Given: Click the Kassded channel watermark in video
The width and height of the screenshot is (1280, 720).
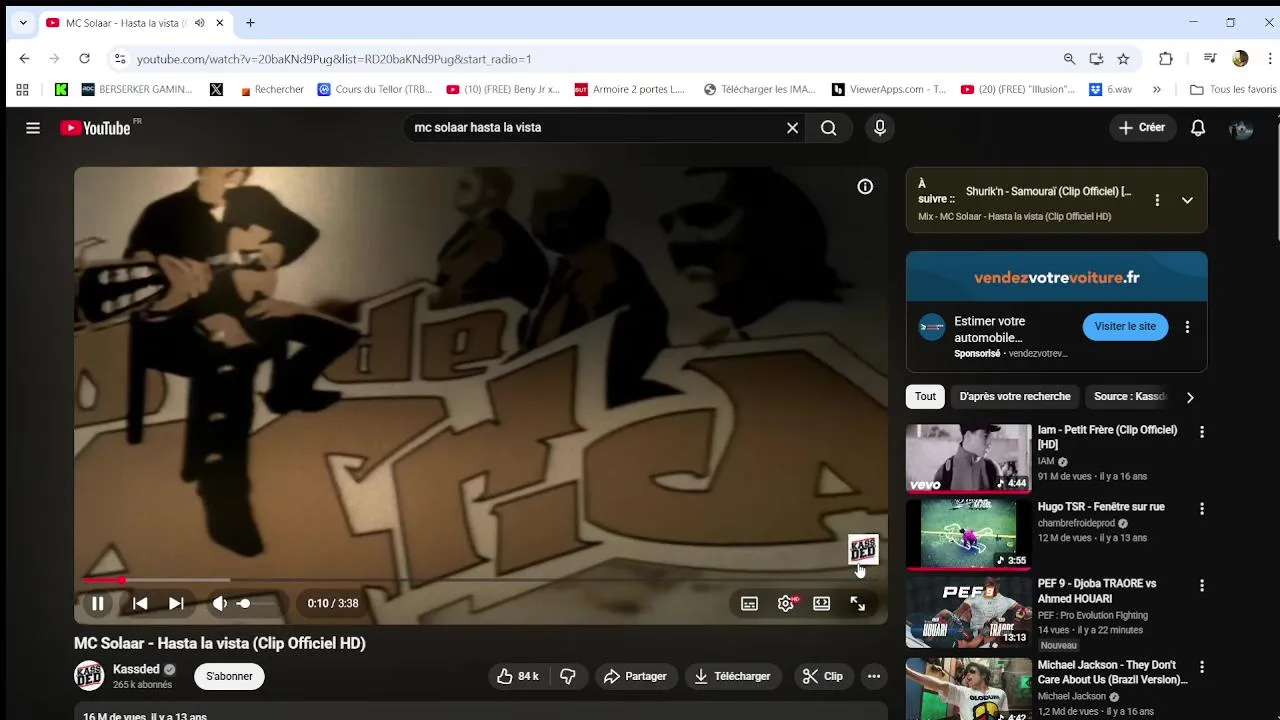Looking at the screenshot, I should tap(863, 549).
